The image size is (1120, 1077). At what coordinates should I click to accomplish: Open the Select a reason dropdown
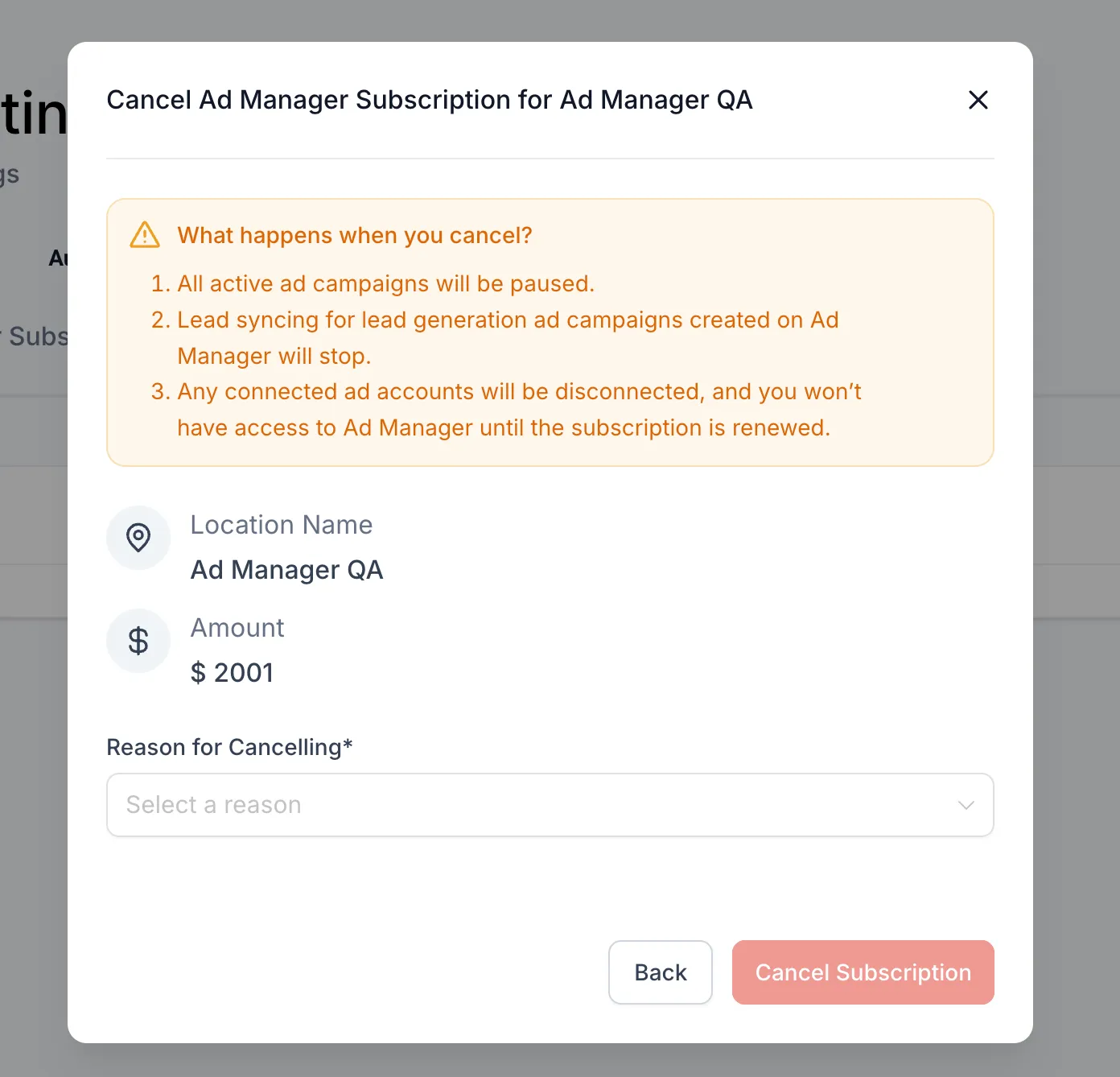[550, 805]
